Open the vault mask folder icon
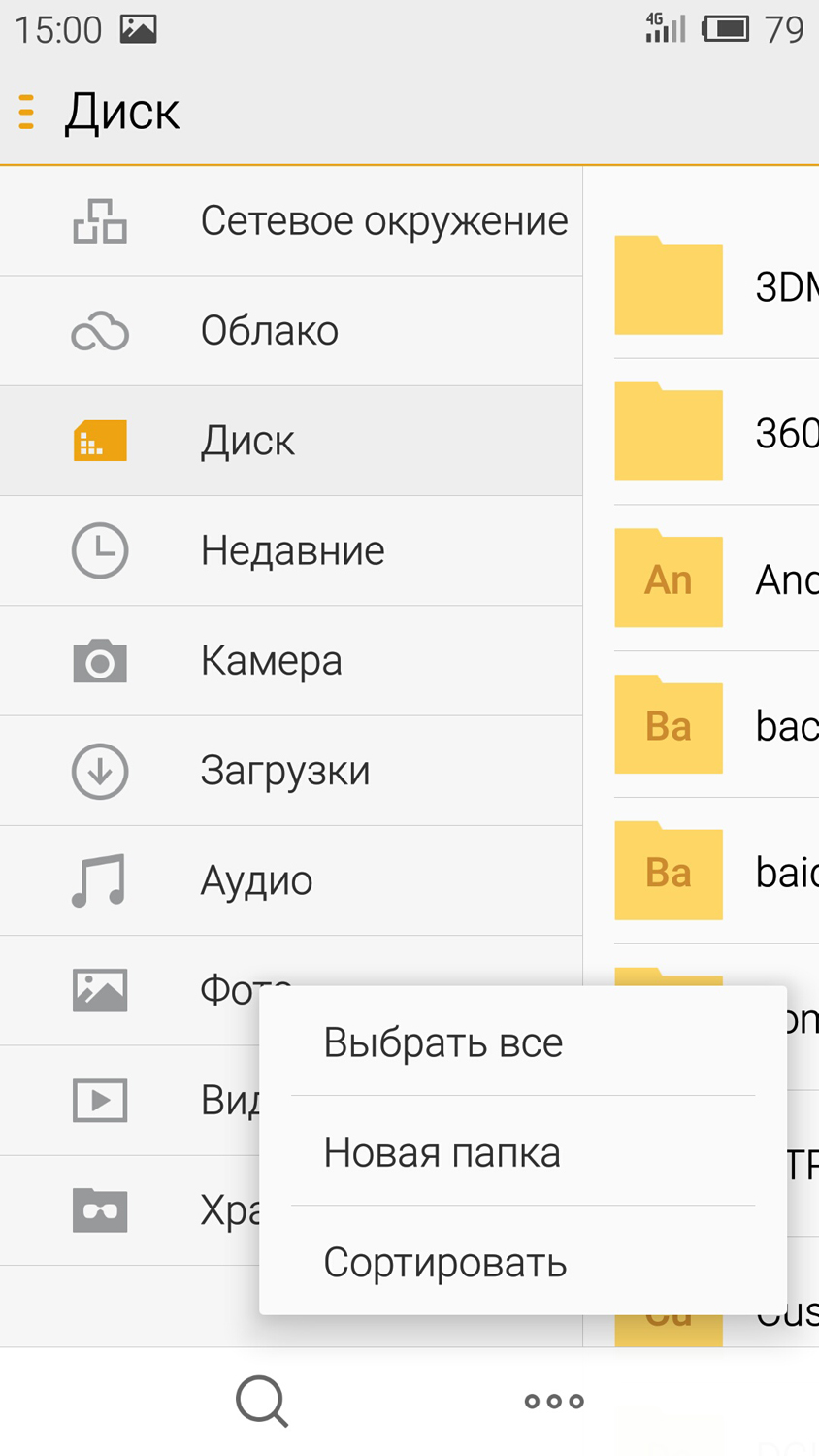Image resolution: width=819 pixels, height=1456 pixels. pos(100,1209)
